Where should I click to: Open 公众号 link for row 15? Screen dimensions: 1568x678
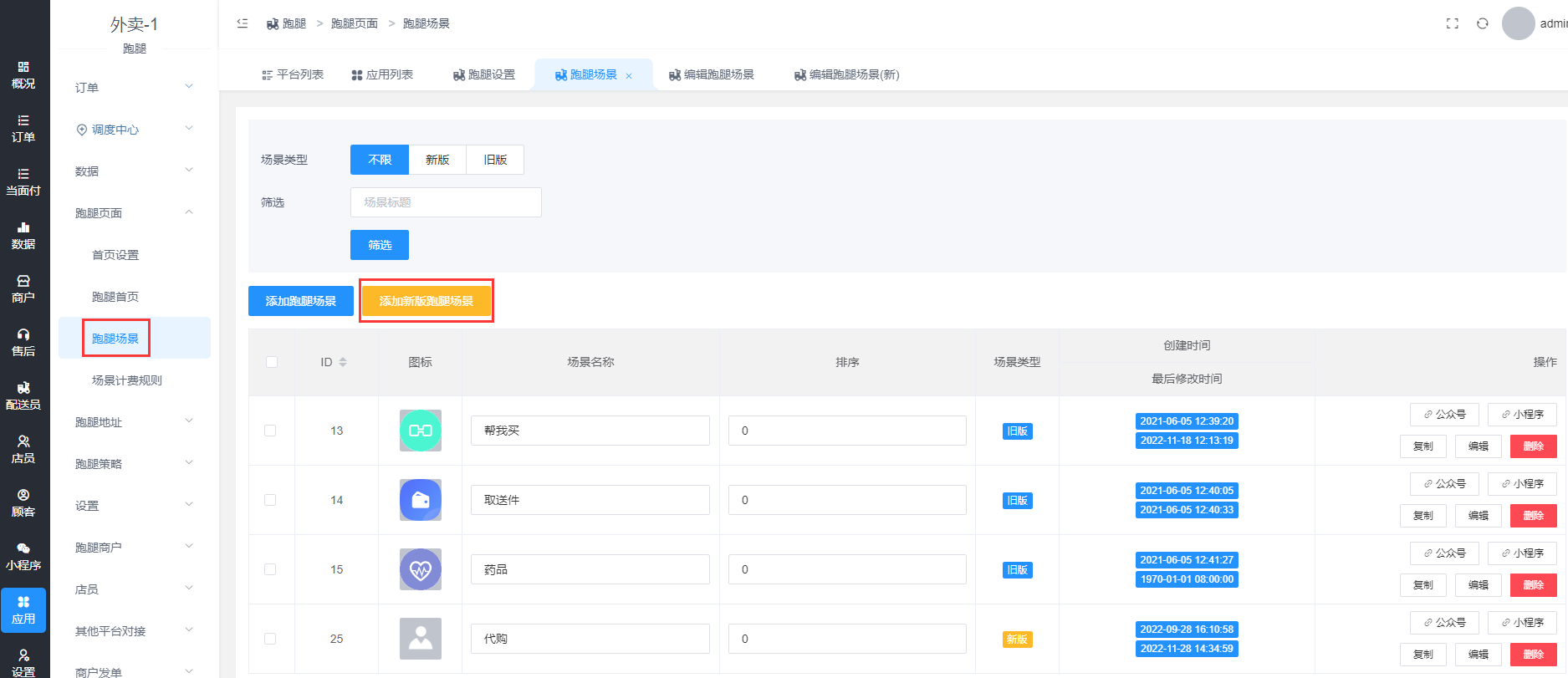click(1444, 553)
